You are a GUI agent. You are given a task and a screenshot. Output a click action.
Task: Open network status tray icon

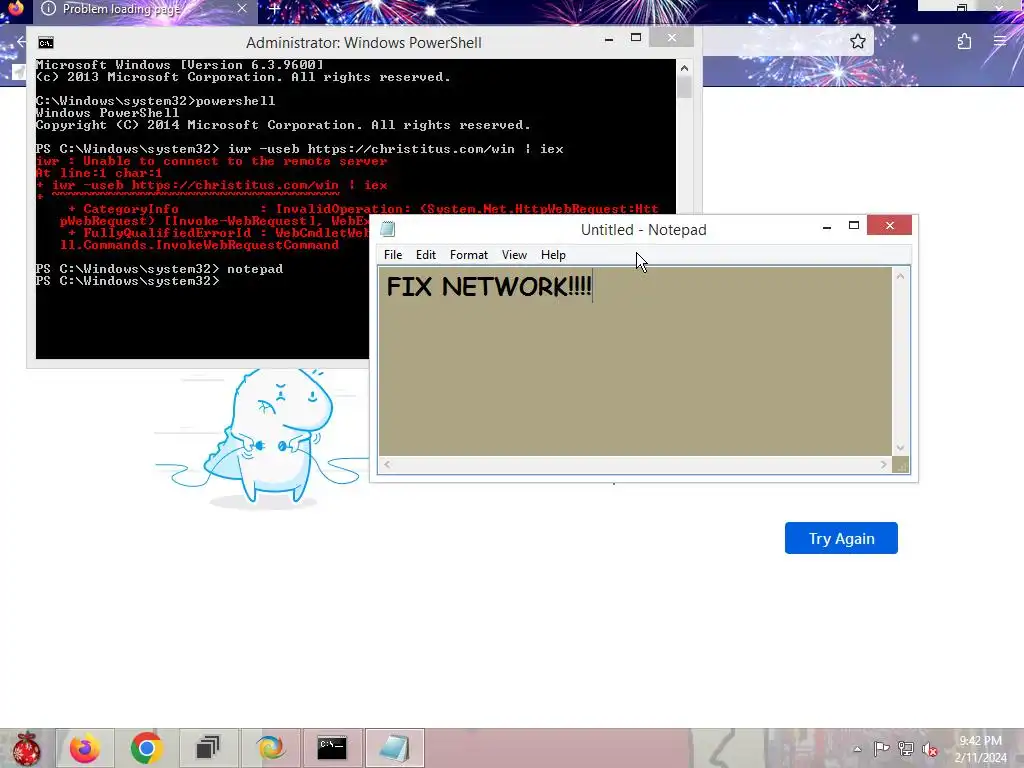(905, 749)
